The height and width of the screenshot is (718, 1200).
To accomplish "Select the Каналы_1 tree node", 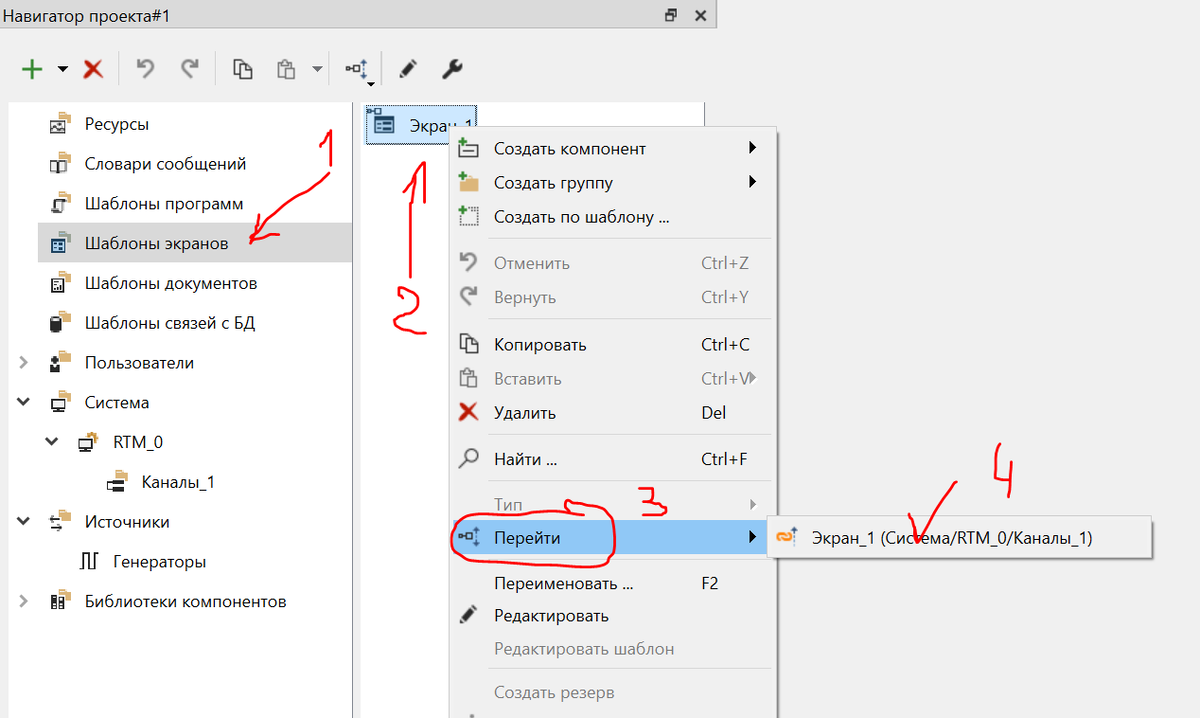I will pyautogui.click(x=178, y=482).
